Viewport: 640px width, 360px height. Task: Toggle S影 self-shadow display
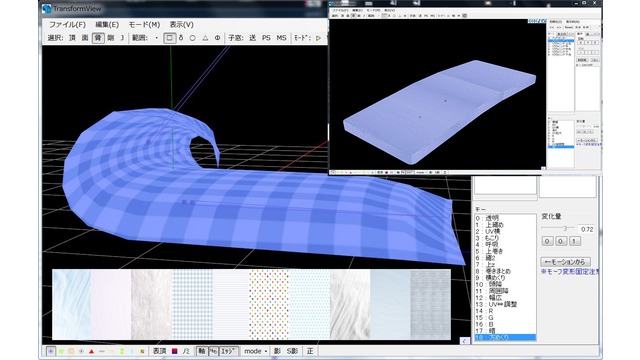click(292, 351)
